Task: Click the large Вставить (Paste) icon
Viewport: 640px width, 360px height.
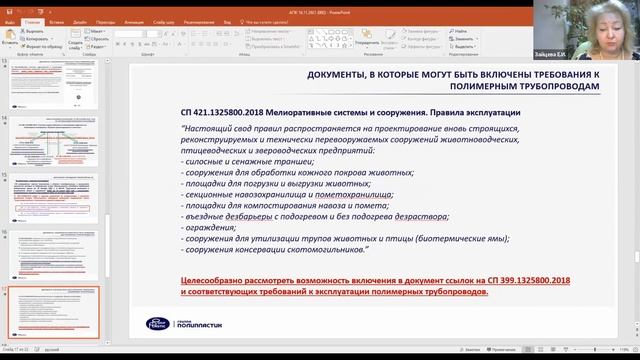Action: (10, 35)
